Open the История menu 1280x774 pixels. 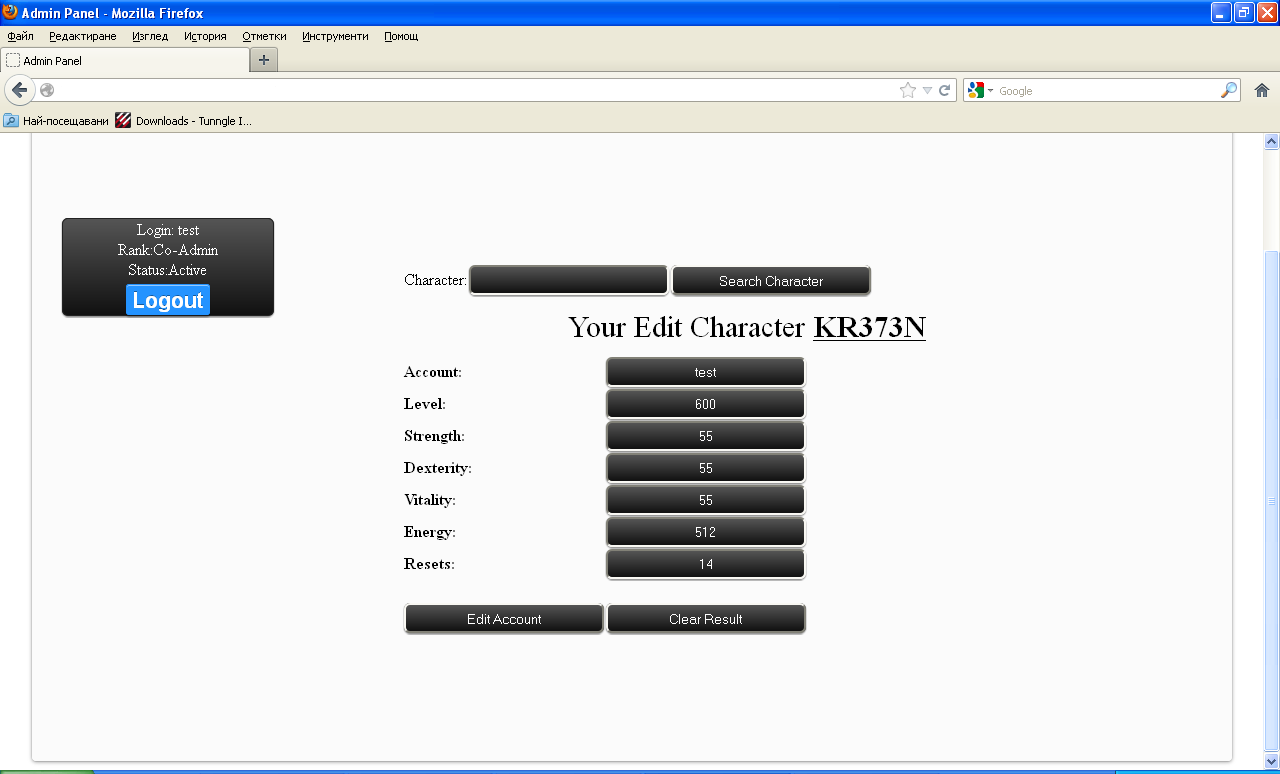(x=205, y=36)
